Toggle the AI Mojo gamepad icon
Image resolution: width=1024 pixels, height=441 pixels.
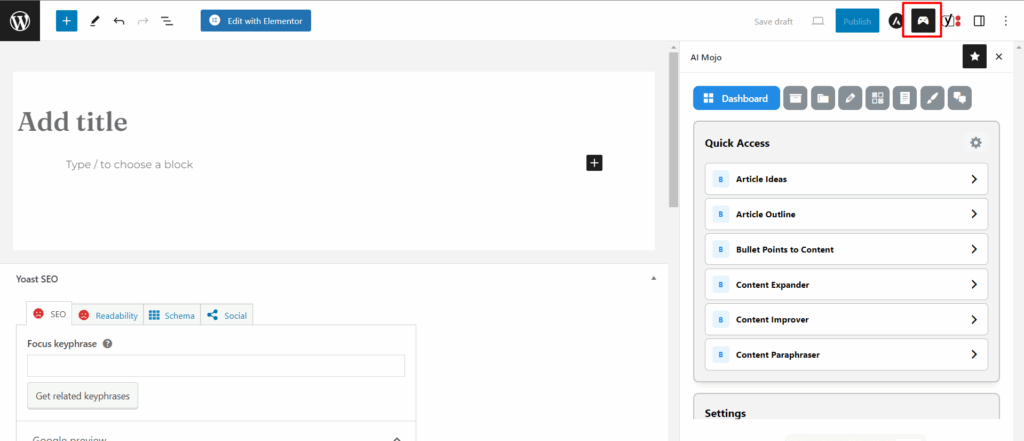(x=923, y=22)
